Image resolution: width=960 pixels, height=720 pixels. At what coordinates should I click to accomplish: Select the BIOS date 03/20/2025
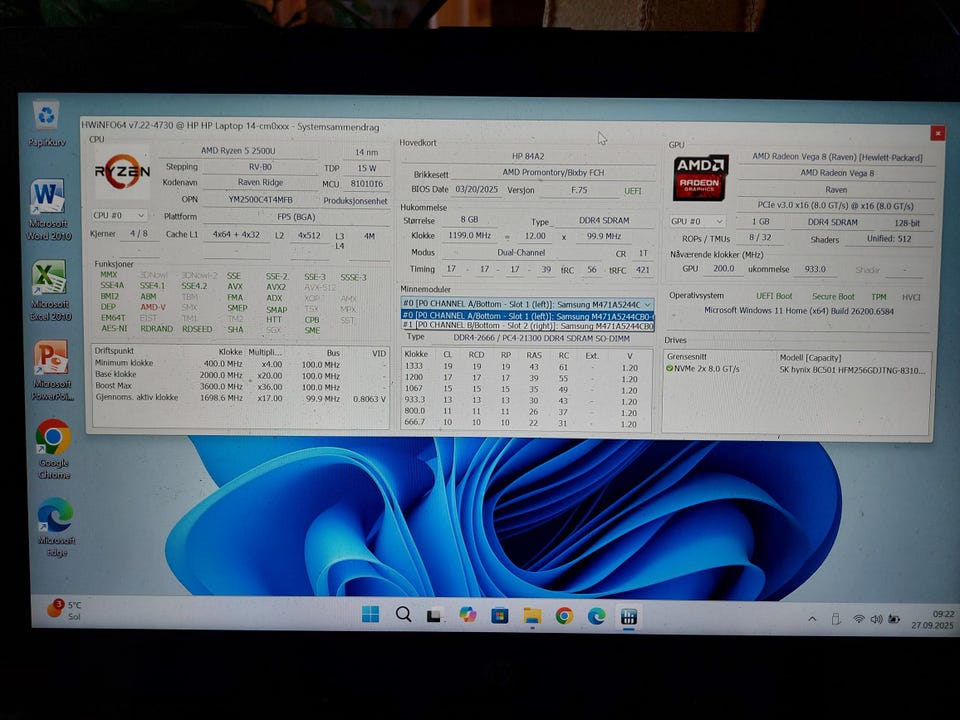[x=477, y=190]
